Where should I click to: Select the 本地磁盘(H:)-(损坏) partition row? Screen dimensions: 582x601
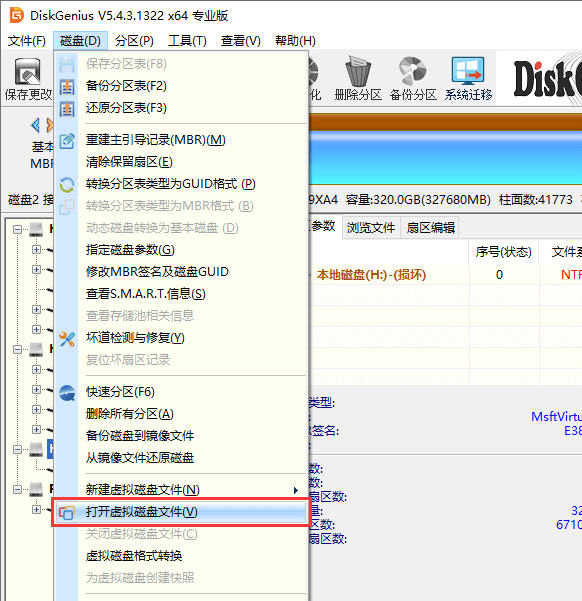[x=446, y=275]
